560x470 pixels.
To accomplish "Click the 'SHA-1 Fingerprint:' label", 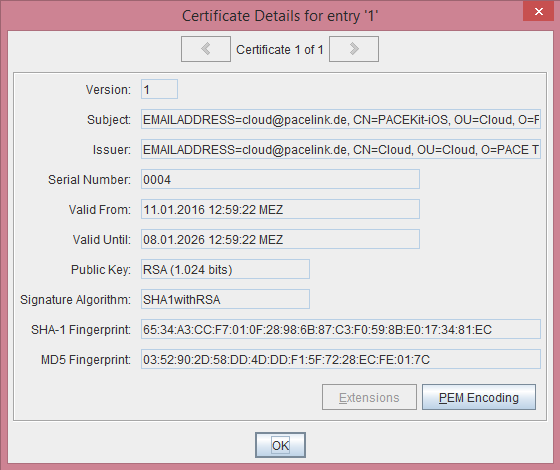I will click(x=81, y=330).
